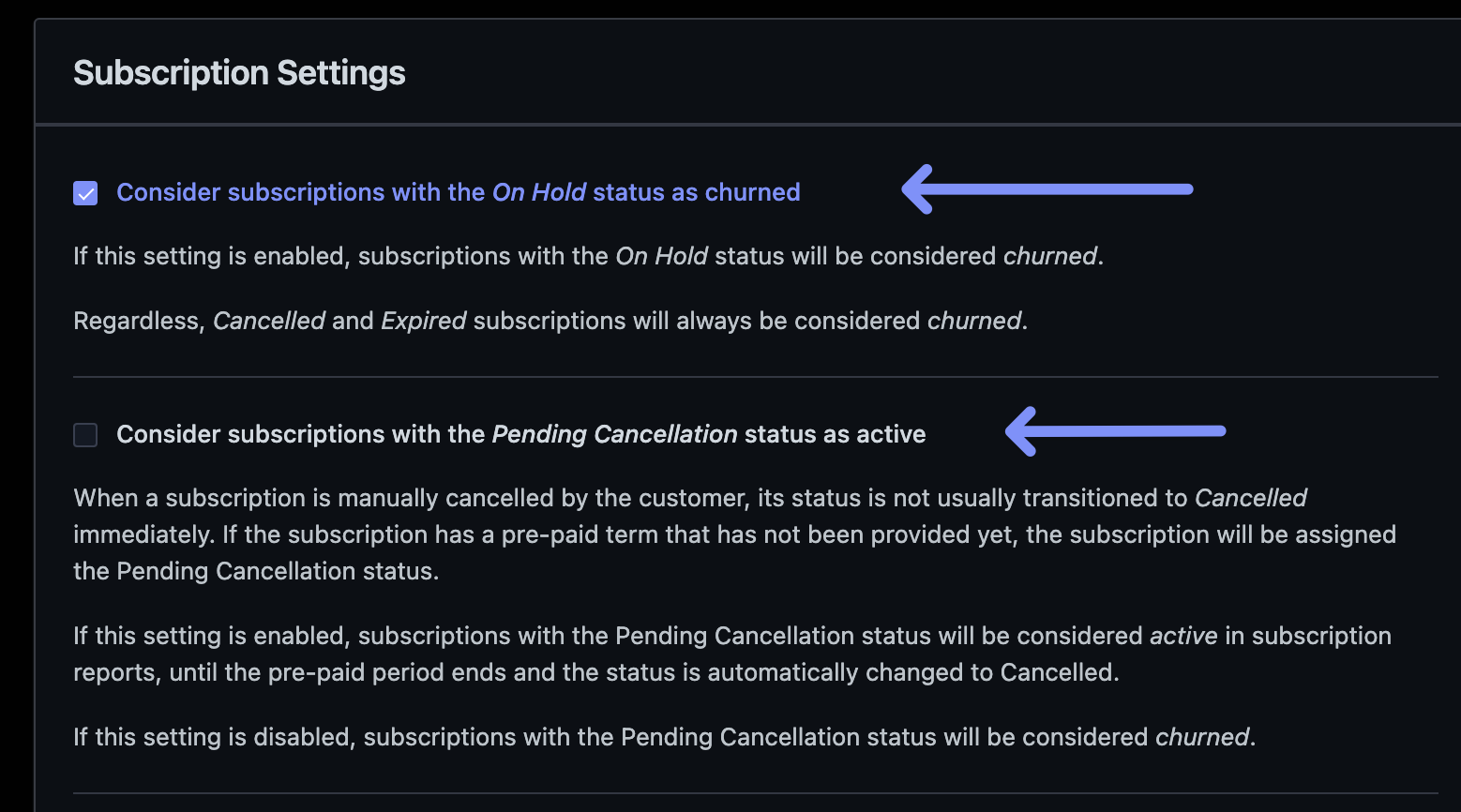This screenshot has width=1461, height=812.
Task: Click the On Hold status as churned label
Action: [x=459, y=192]
